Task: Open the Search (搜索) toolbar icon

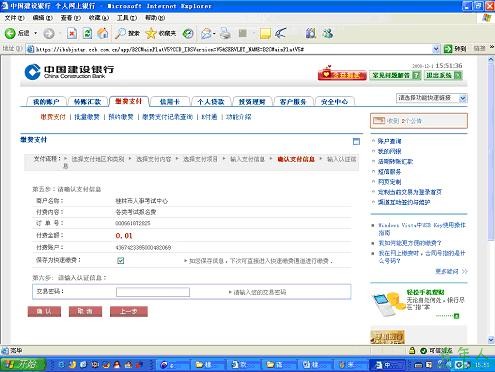Action: [120, 33]
